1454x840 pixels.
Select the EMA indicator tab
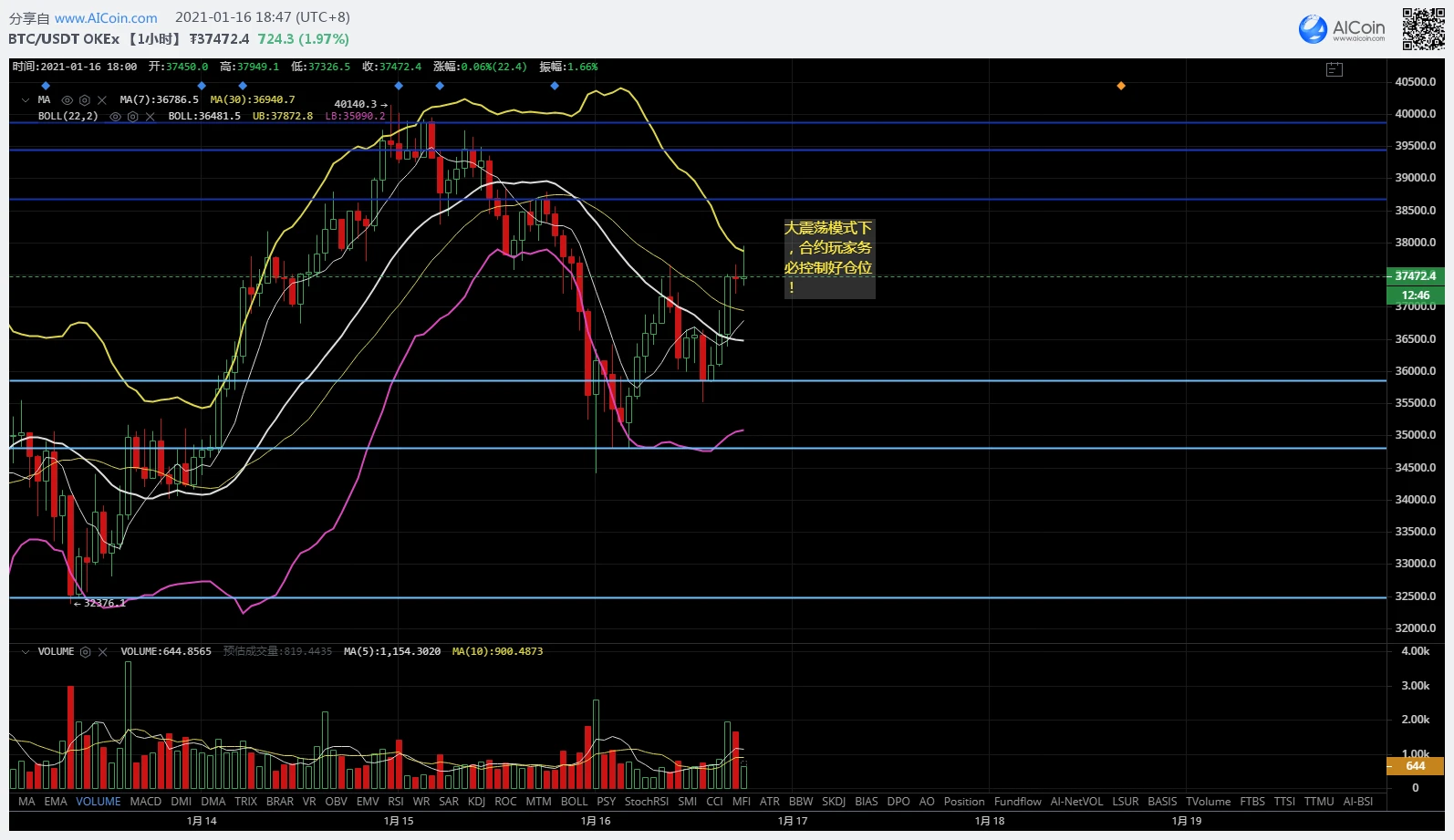point(56,802)
